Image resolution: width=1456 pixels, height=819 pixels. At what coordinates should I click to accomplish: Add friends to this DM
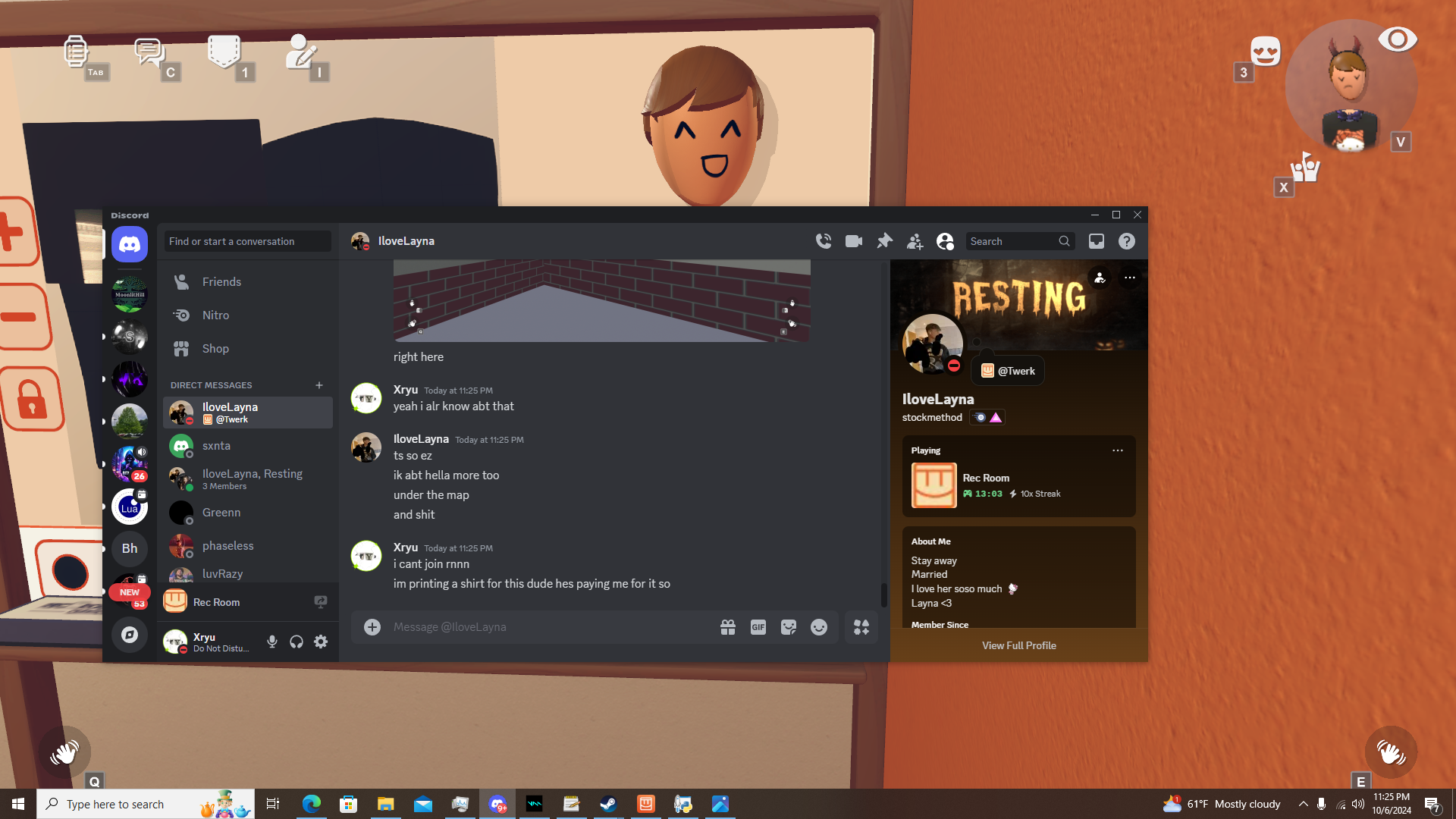click(915, 241)
